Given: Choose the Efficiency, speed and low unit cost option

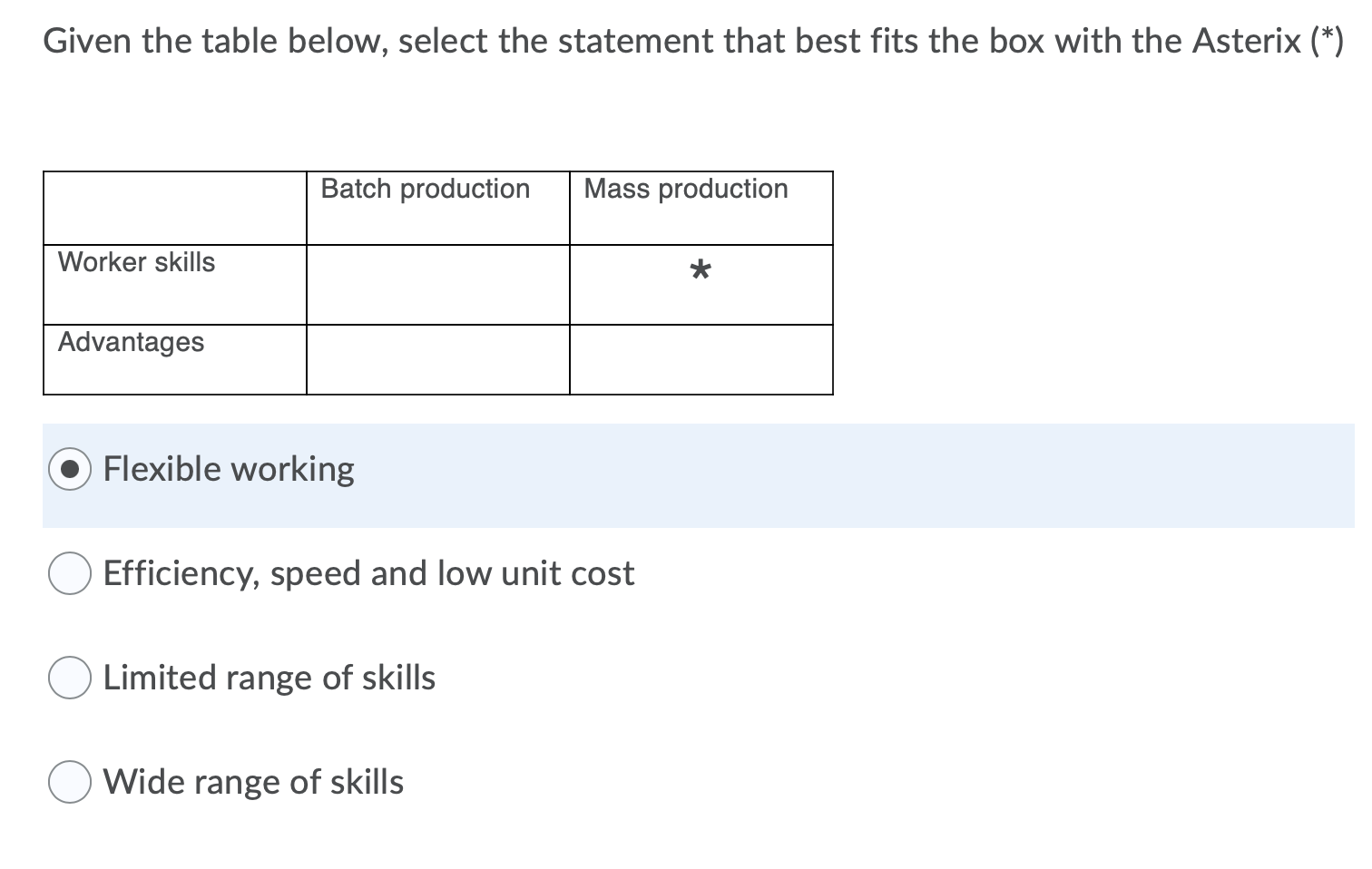Looking at the screenshot, I should click(x=70, y=572).
